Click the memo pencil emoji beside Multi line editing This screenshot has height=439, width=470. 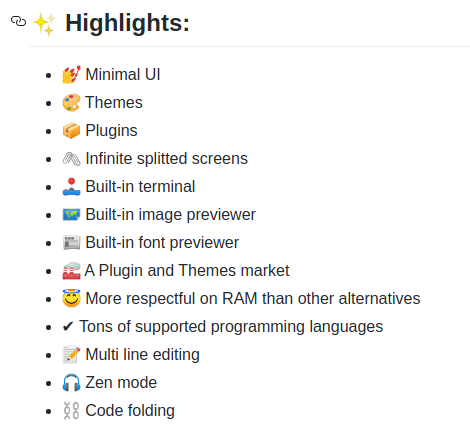coord(71,354)
